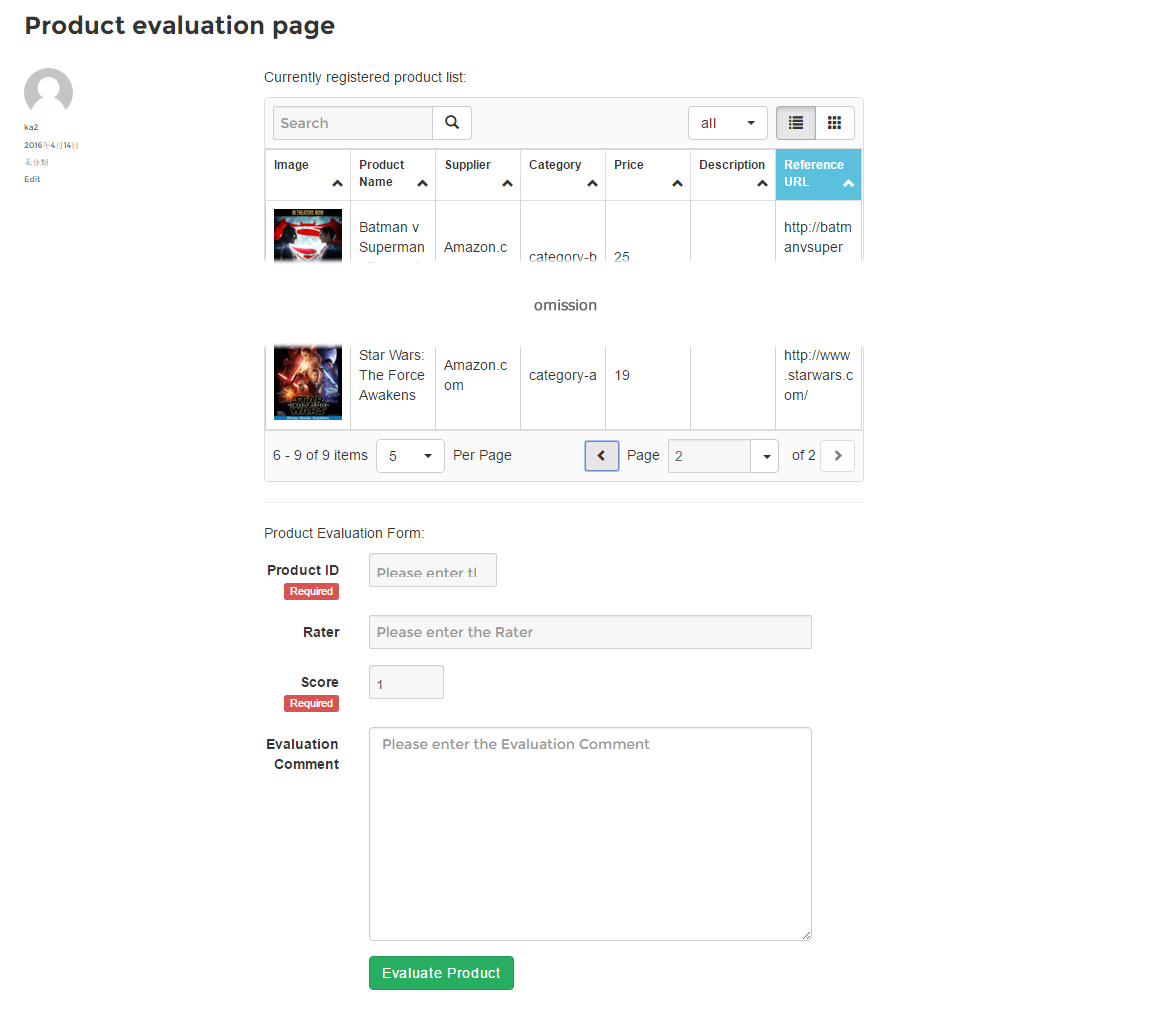Open the 'all' filter dropdown
Screen dimensions: 1152x1014
727,123
